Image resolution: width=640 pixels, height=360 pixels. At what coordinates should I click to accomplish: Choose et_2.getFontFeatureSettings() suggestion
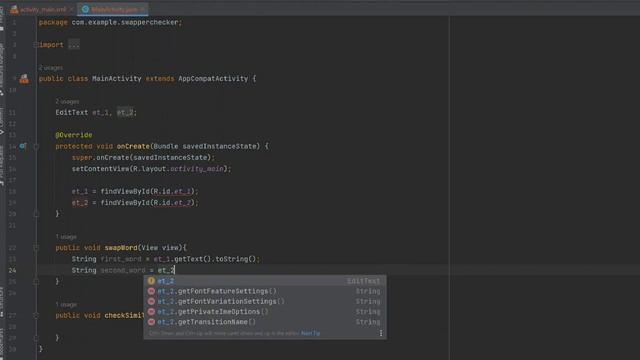click(264, 291)
